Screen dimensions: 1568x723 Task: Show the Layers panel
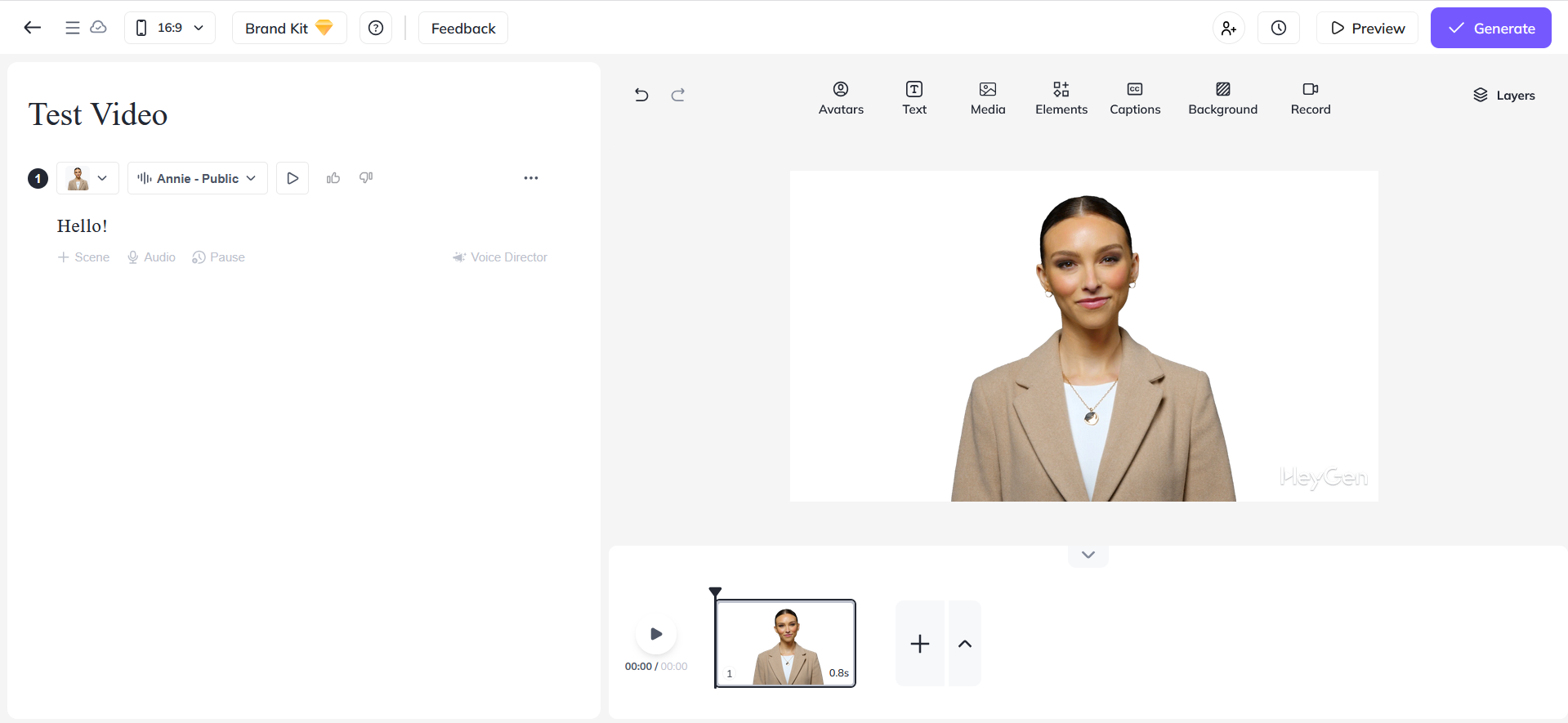[1503, 96]
